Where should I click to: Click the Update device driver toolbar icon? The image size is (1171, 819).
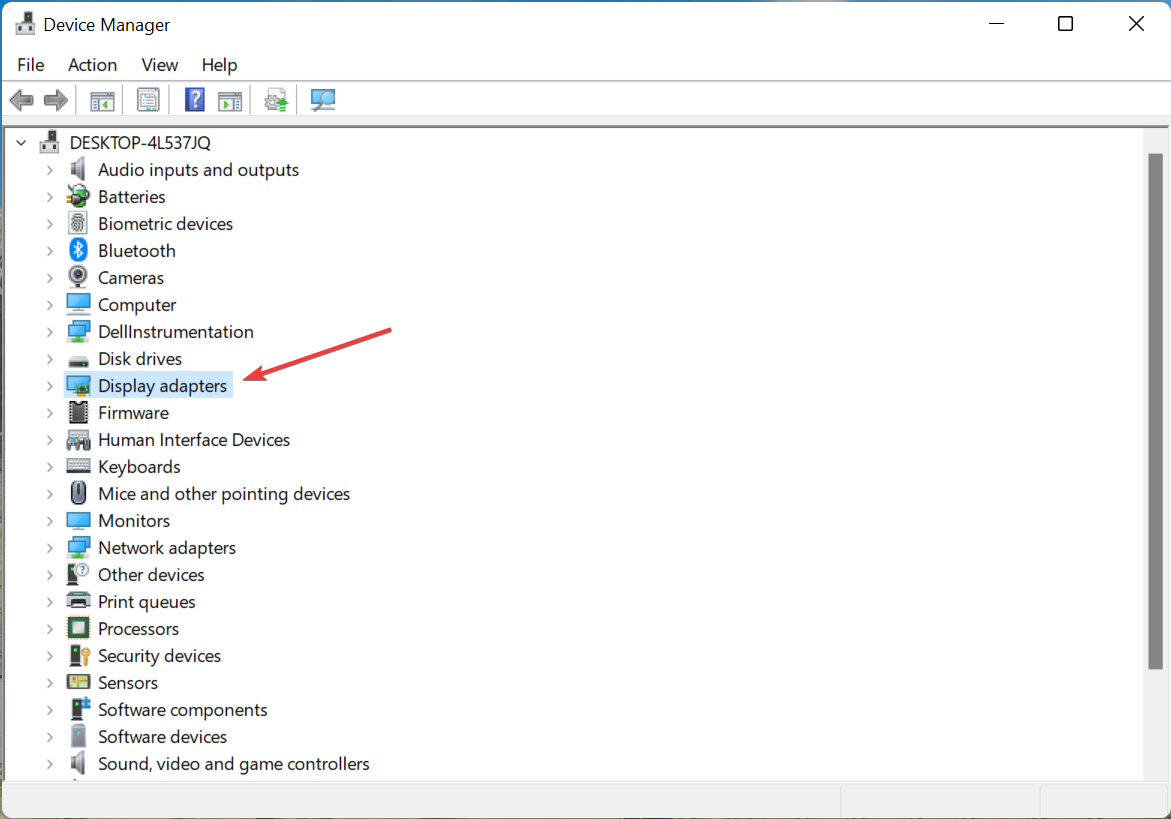pos(276,100)
